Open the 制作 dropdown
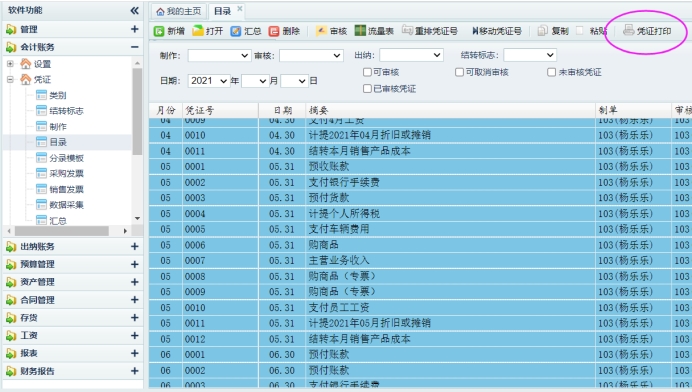Viewport: 692px width, 392px height. coord(219,56)
